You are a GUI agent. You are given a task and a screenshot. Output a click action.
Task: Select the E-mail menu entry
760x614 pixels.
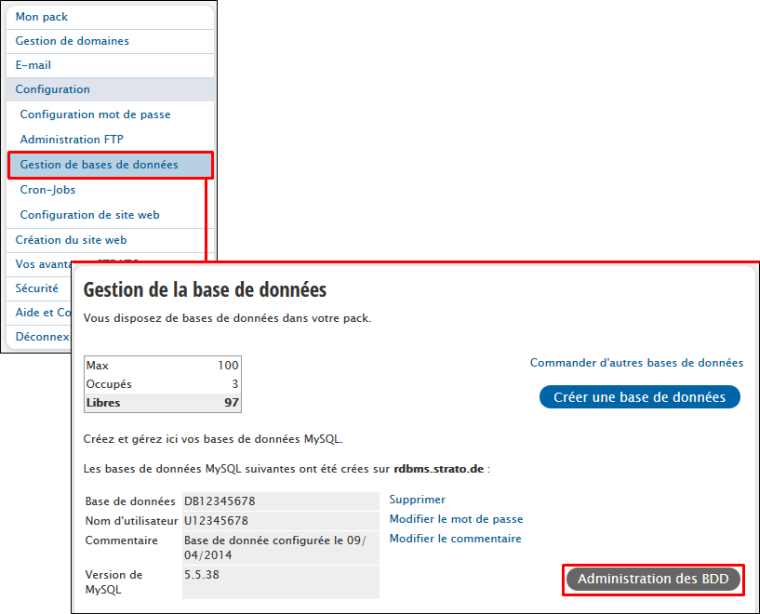[33, 65]
